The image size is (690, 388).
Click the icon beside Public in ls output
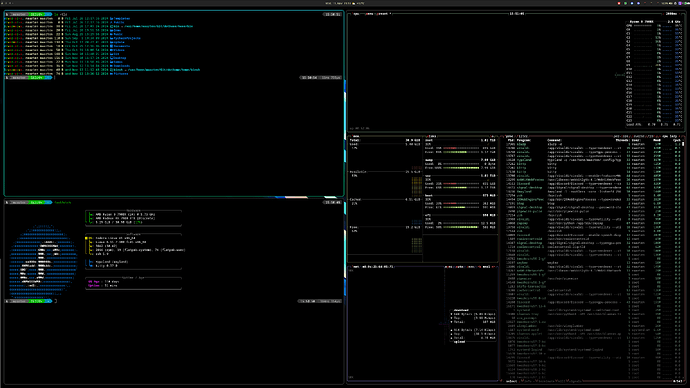tap(111, 22)
